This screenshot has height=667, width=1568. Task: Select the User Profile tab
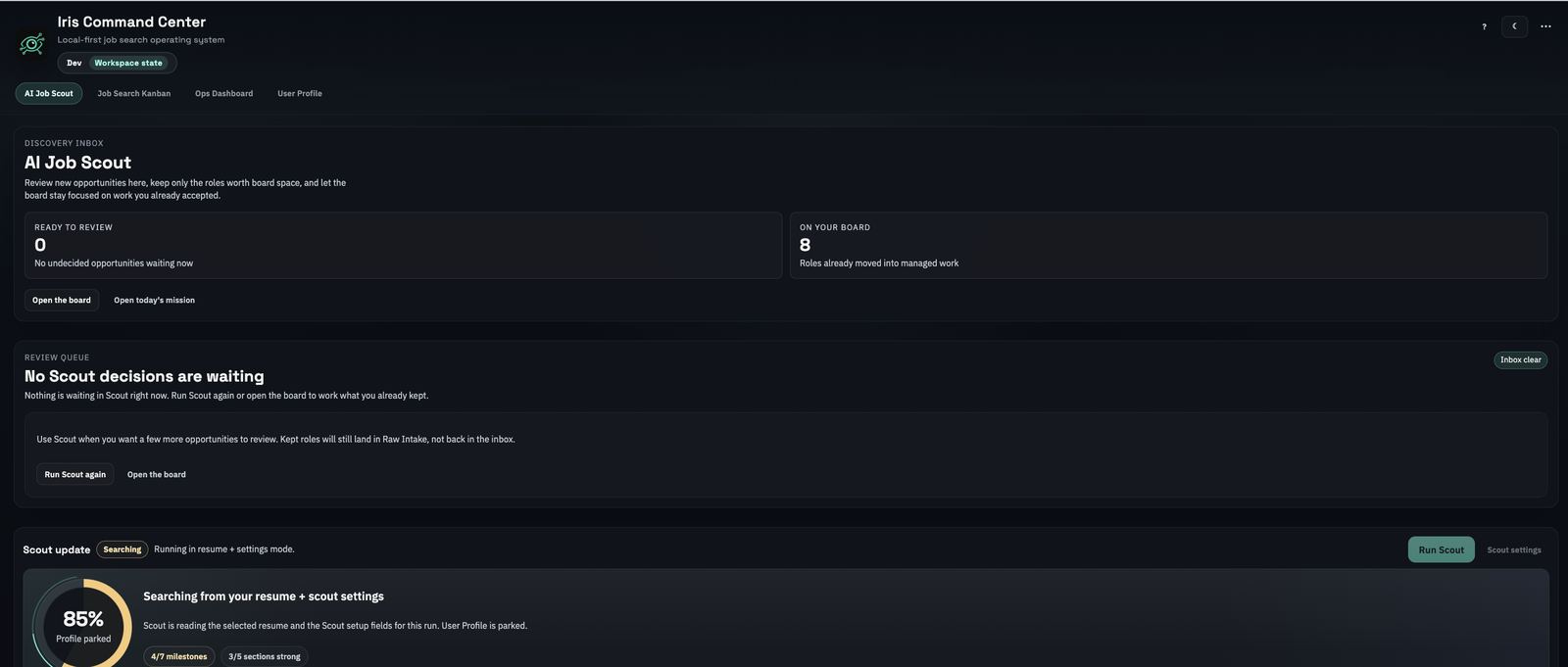point(299,93)
